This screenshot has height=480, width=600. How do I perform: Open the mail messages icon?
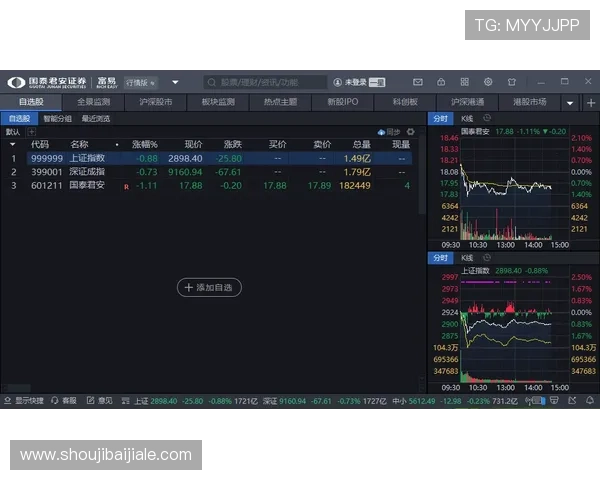click(417, 82)
